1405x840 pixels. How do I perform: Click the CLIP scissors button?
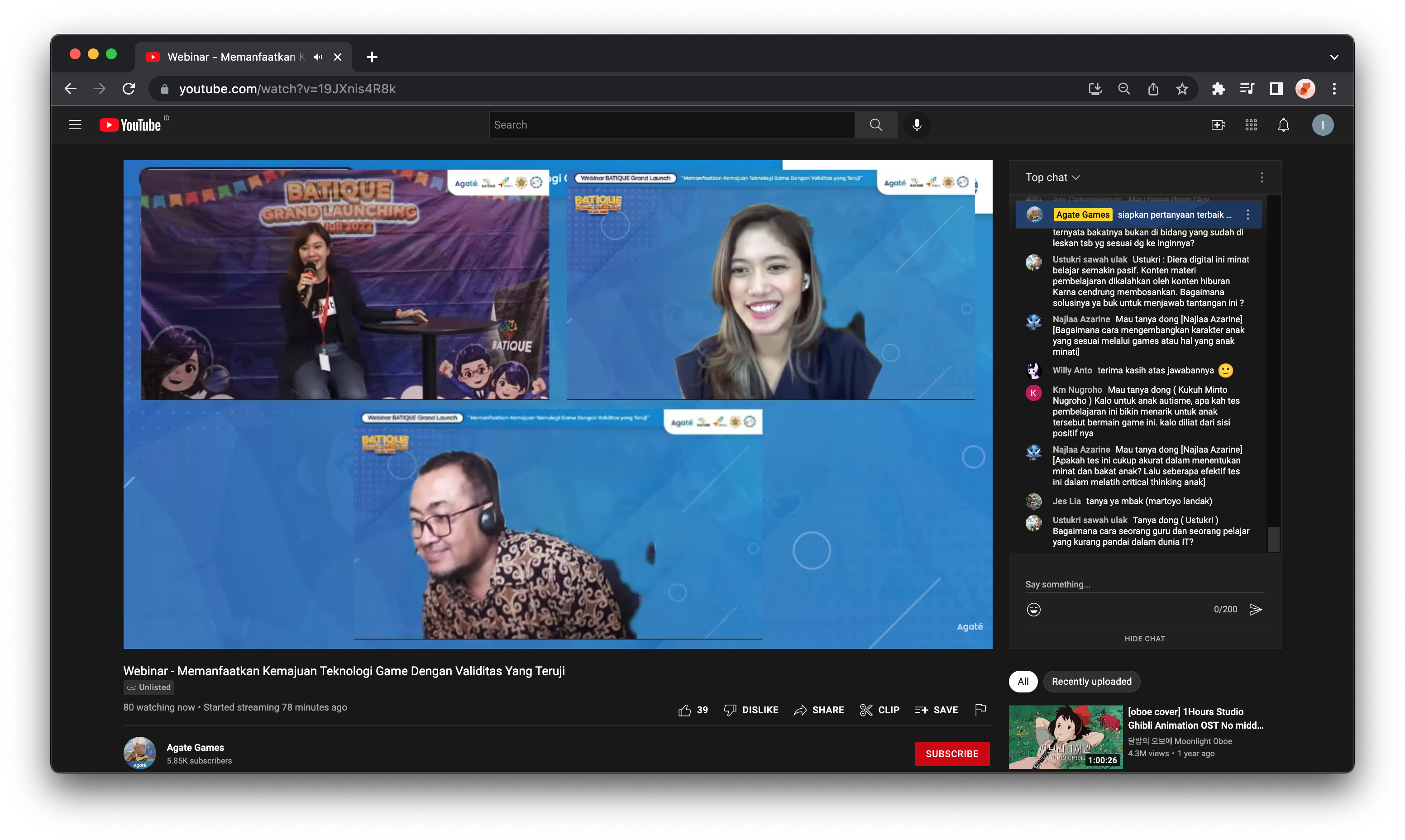click(x=879, y=710)
